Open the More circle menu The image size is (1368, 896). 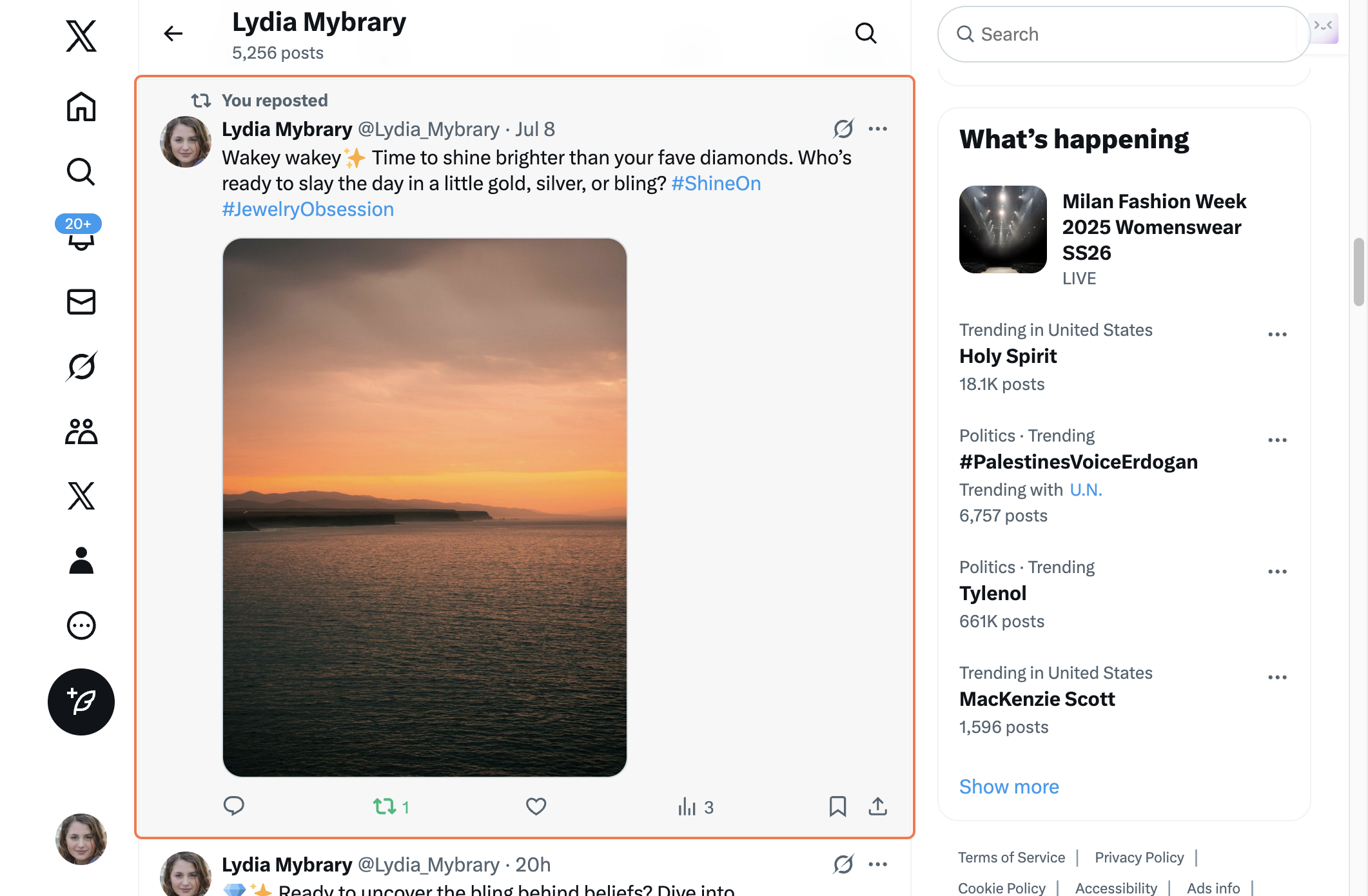pos(81,625)
